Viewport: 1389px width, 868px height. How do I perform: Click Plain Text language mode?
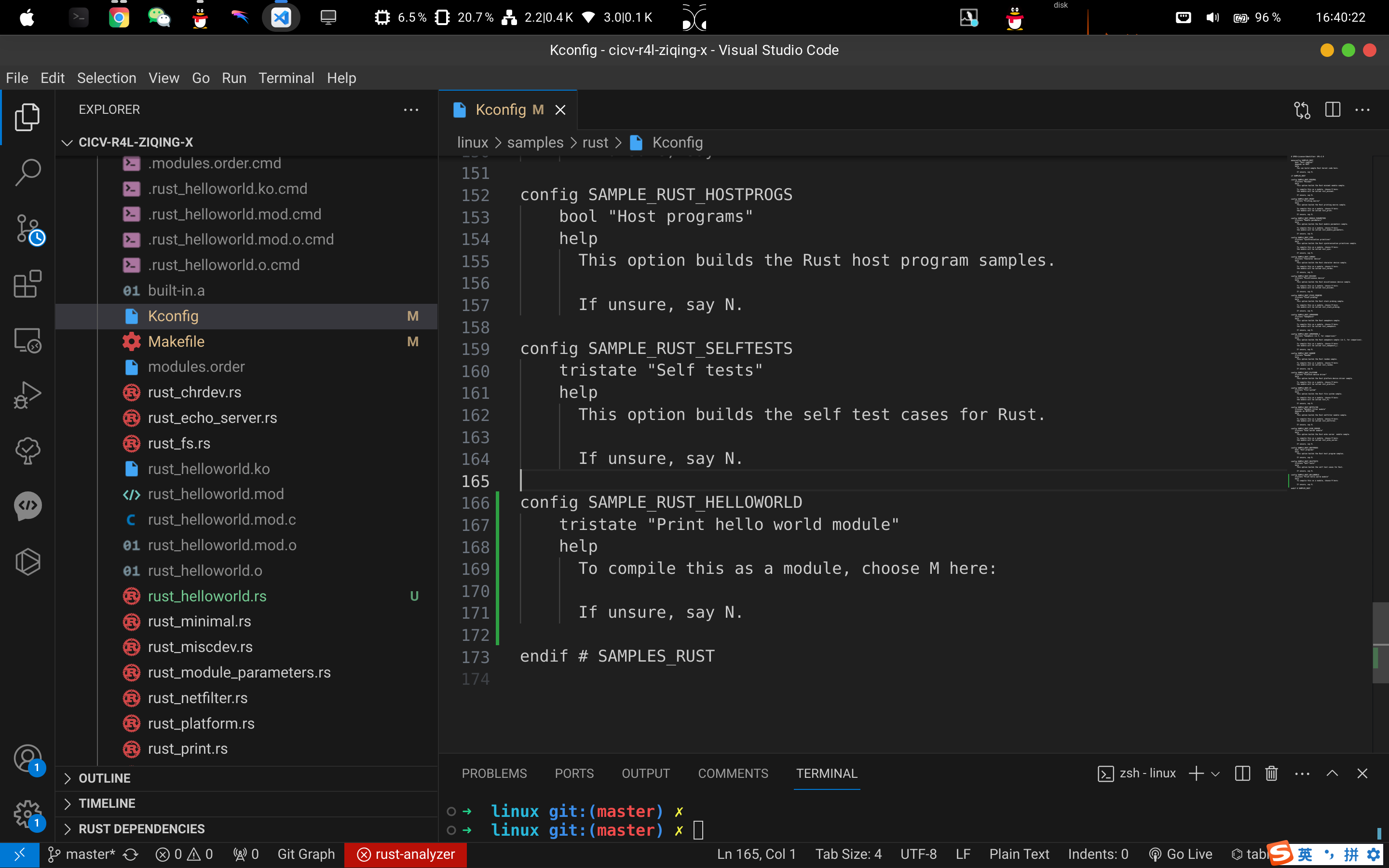[x=1019, y=854]
